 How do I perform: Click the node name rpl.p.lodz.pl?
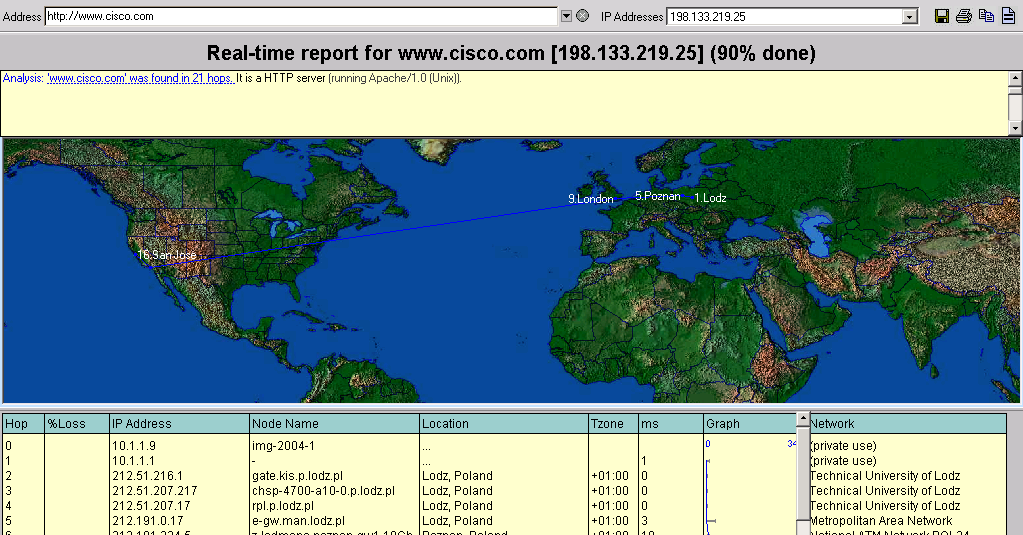282,506
